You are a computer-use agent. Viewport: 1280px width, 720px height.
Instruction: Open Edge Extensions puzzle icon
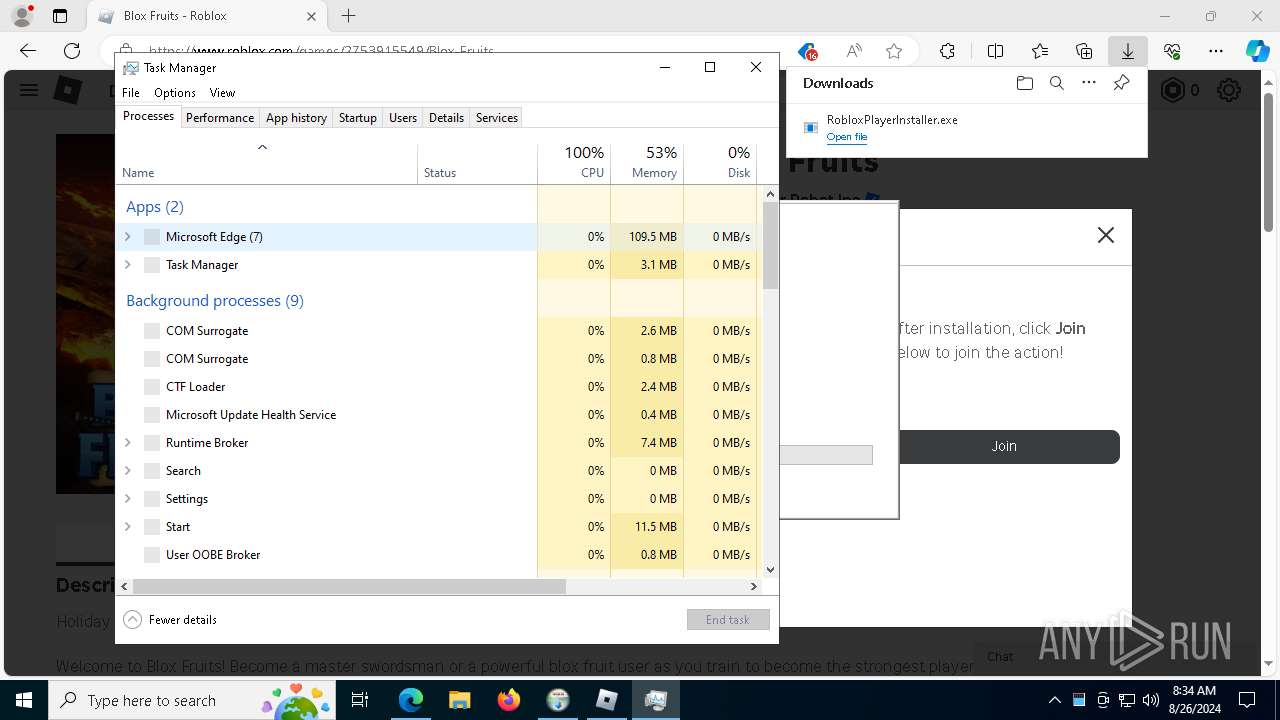pyautogui.click(x=947, y=51)
